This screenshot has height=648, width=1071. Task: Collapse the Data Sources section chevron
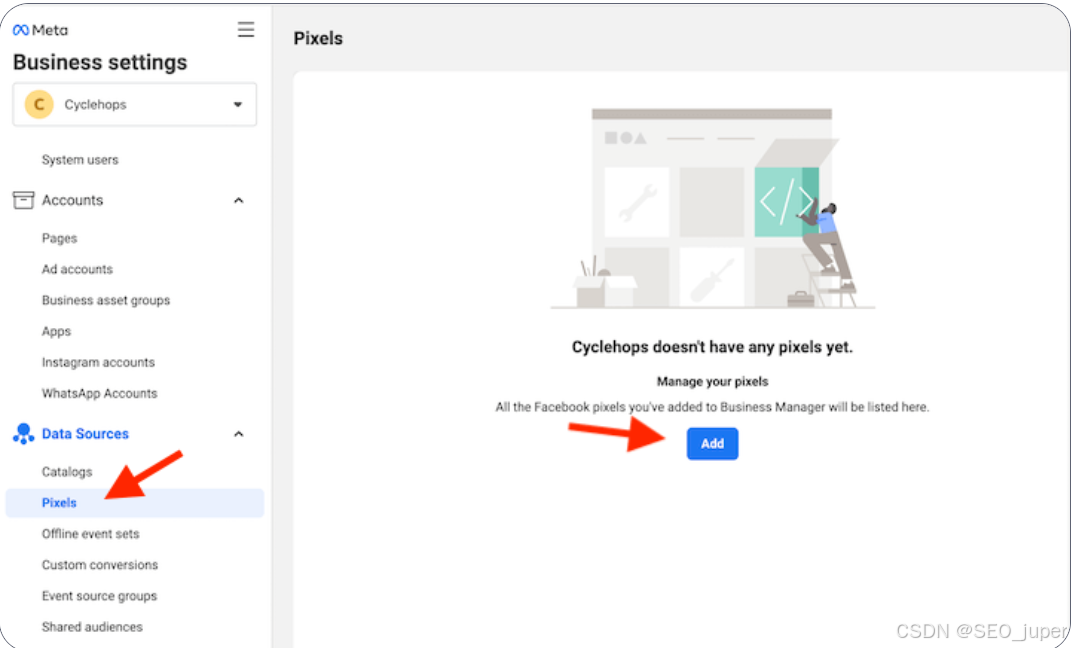238,434
